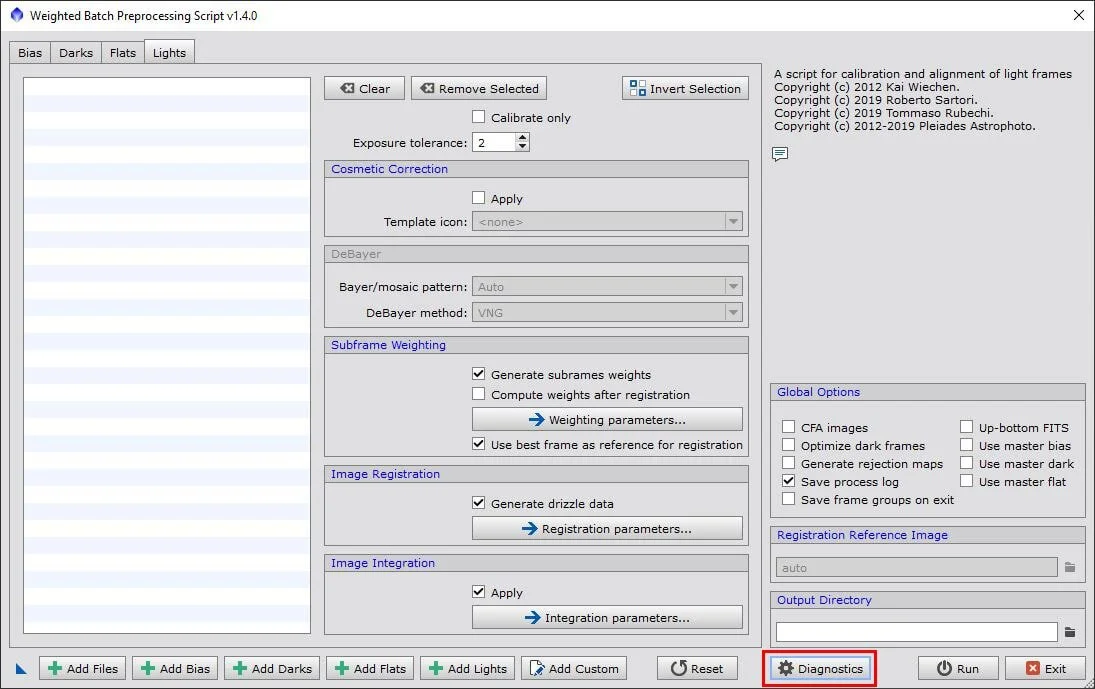
Task: Enable CFA images option
Action: pyautogui.click(x=788, y=427)
